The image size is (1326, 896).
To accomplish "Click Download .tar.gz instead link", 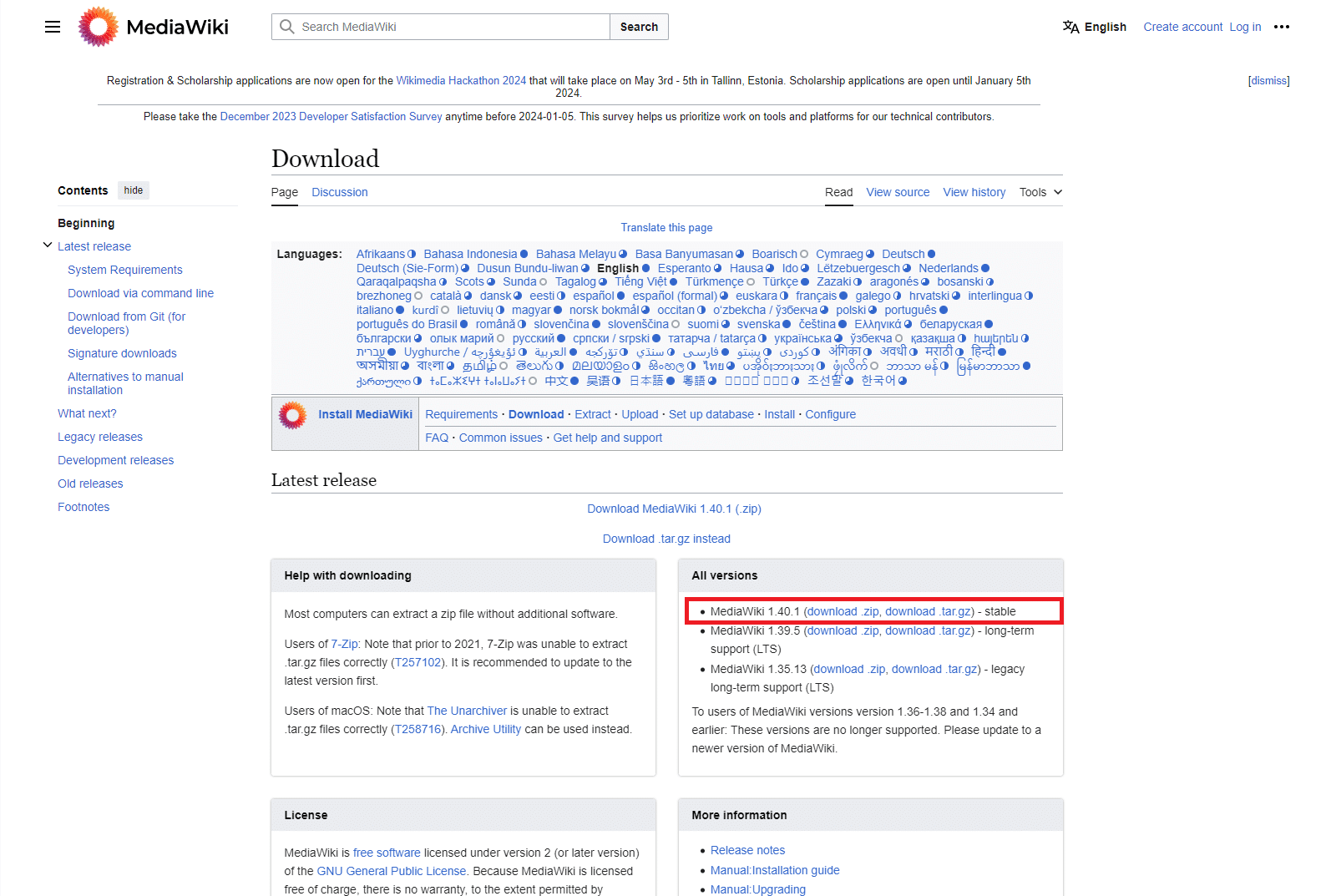I will point(666,539).
